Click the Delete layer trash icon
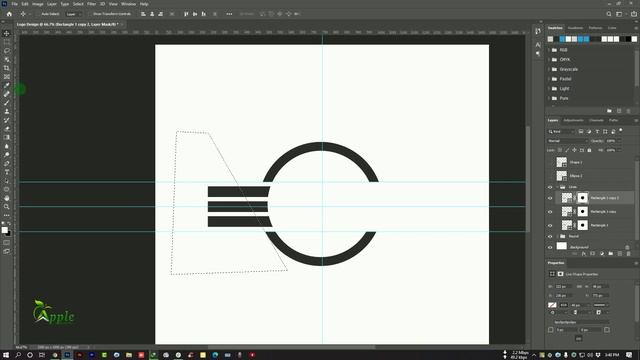Viewport: 640px width, 360px height. (629, 254)
